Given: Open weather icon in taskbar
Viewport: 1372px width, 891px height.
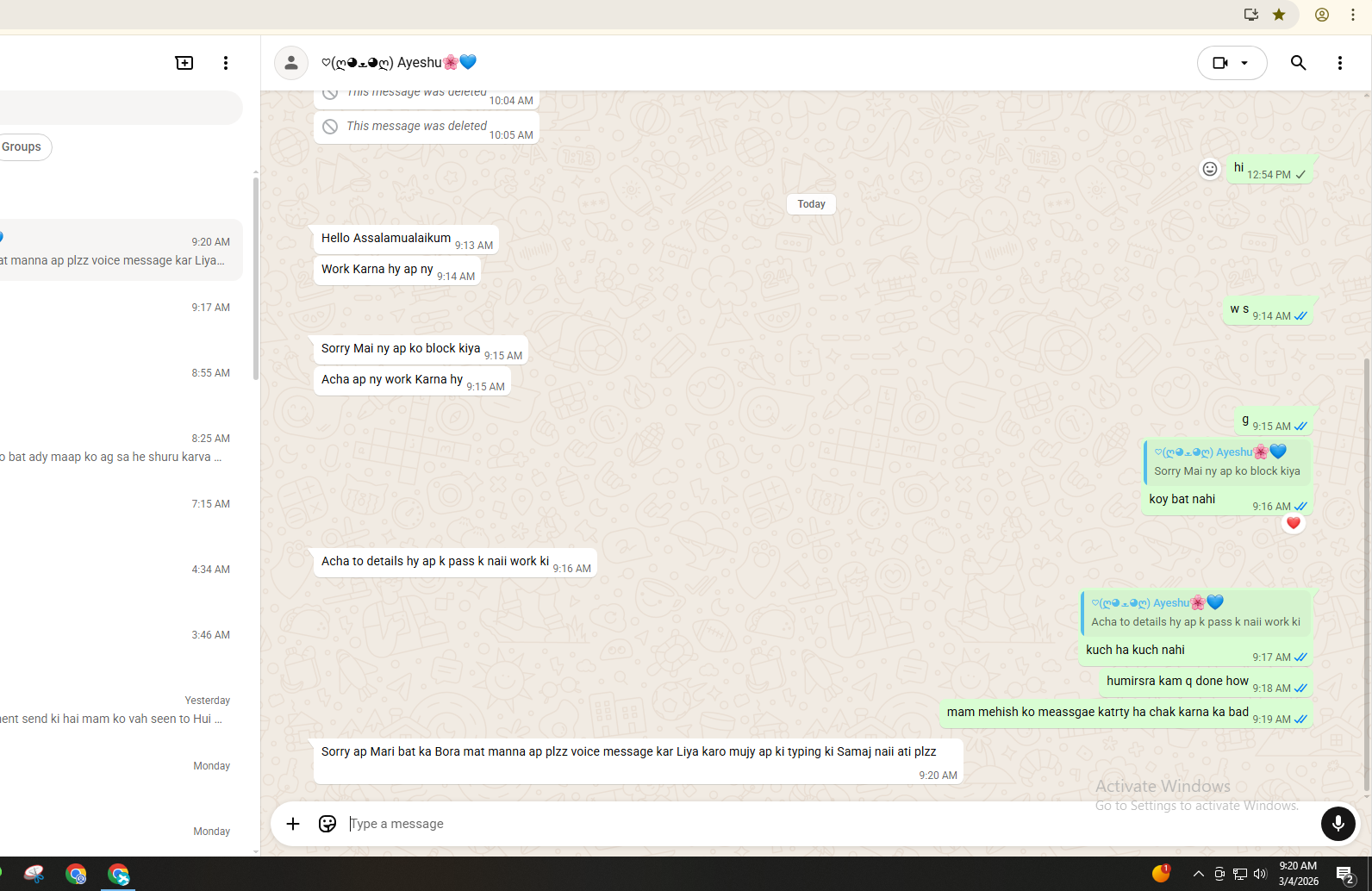Looking at the screenshot, I should [x=1161, y=873].
